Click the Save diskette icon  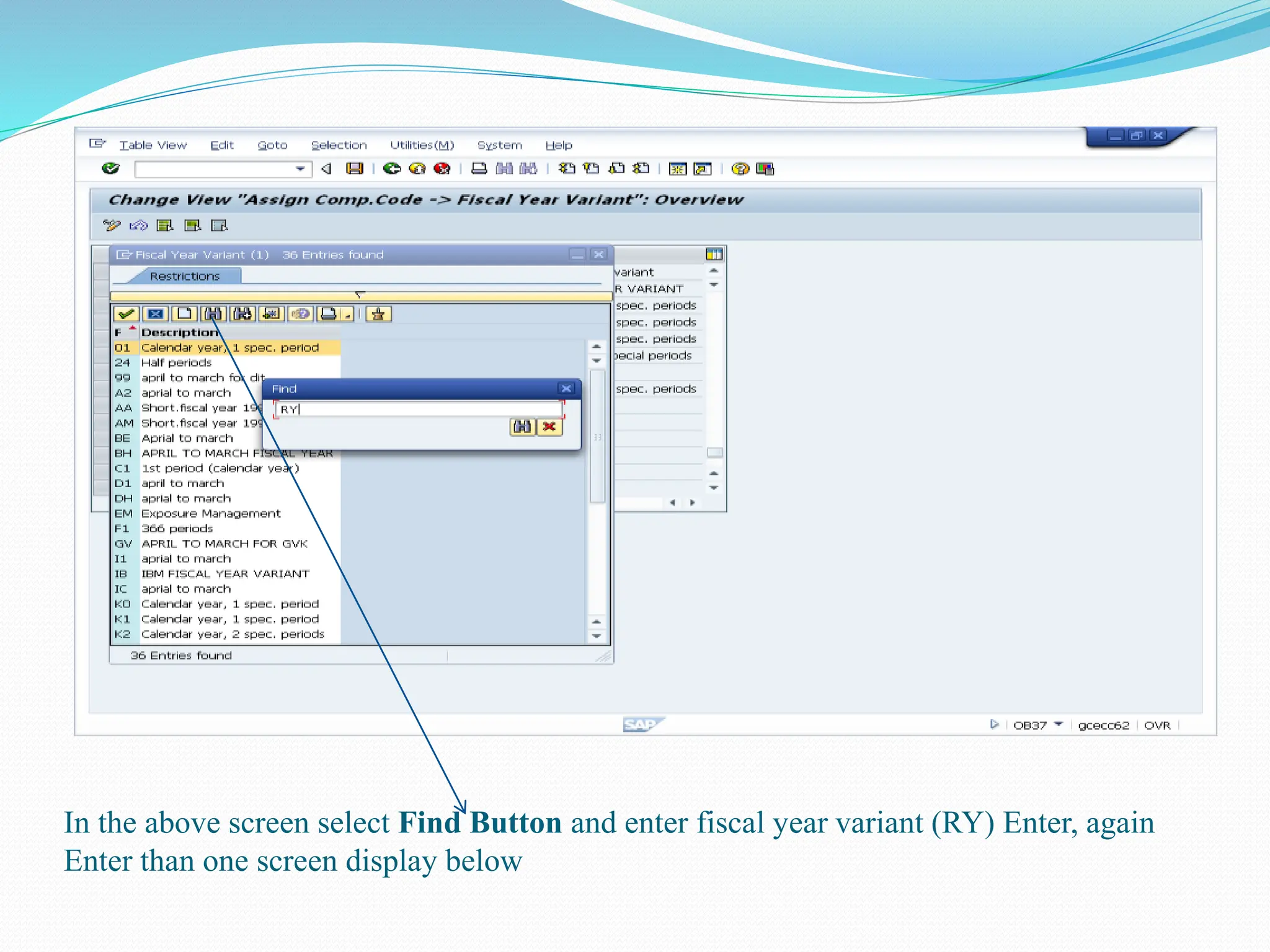354,169
